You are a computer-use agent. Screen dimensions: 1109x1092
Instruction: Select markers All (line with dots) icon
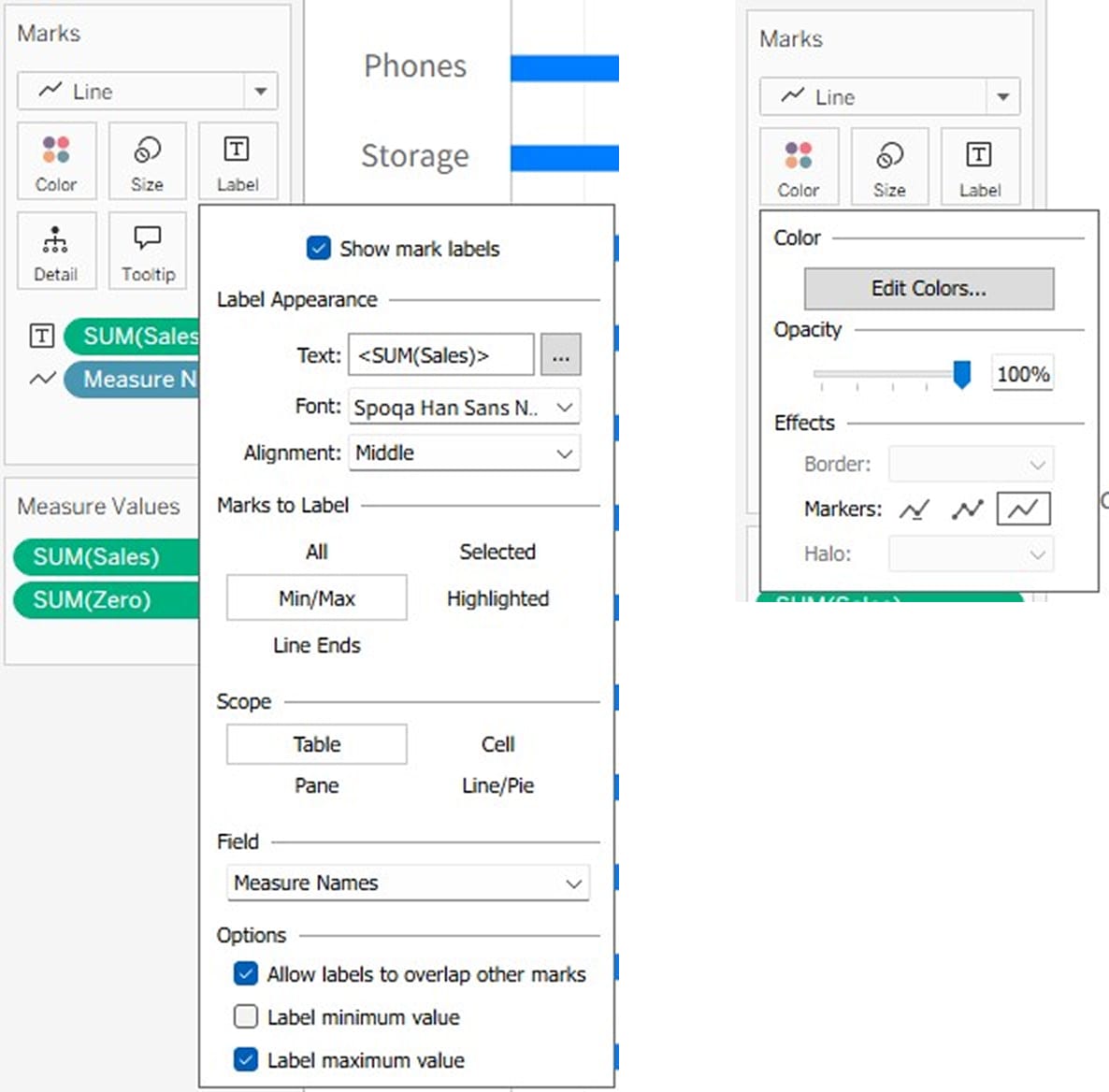[x=968, y=510]
